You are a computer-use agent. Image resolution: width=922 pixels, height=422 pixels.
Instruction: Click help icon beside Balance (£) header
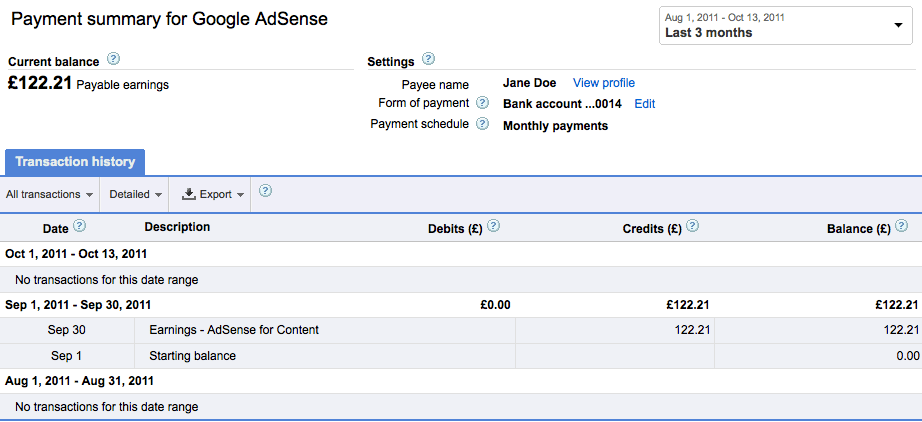tap(901, 226)
